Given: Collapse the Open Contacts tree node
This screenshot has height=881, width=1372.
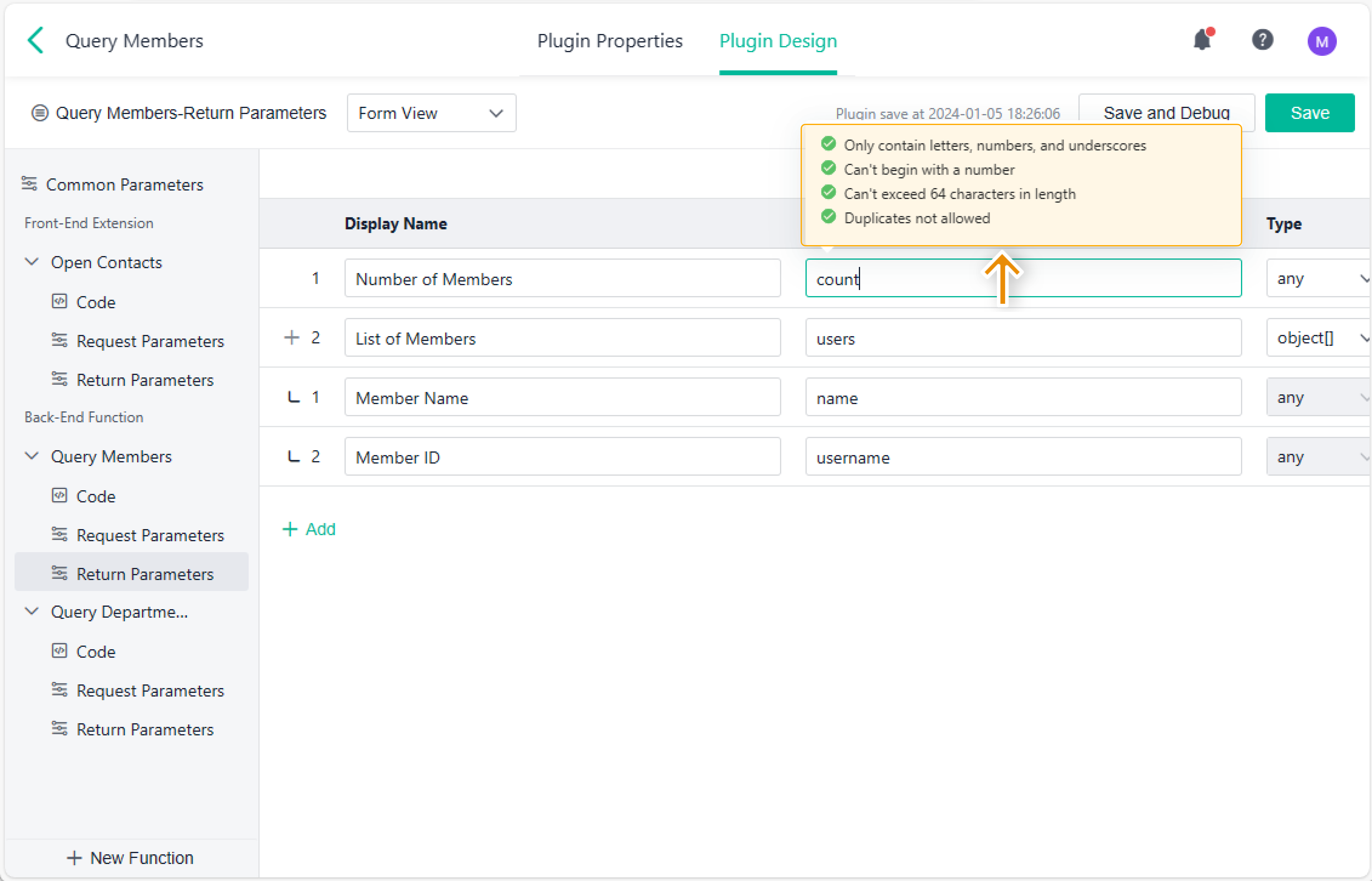Looking at the screenshot, I should [32, 262].
